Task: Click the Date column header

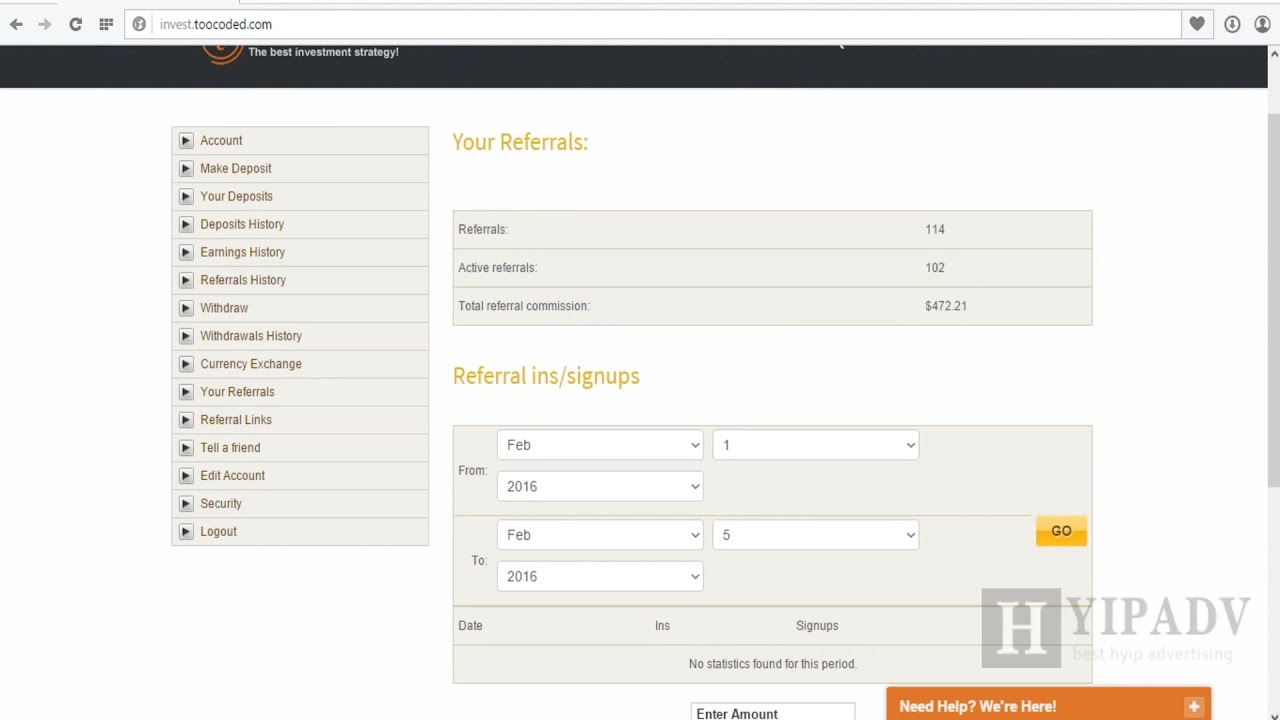Action: (x=470, y=626)
